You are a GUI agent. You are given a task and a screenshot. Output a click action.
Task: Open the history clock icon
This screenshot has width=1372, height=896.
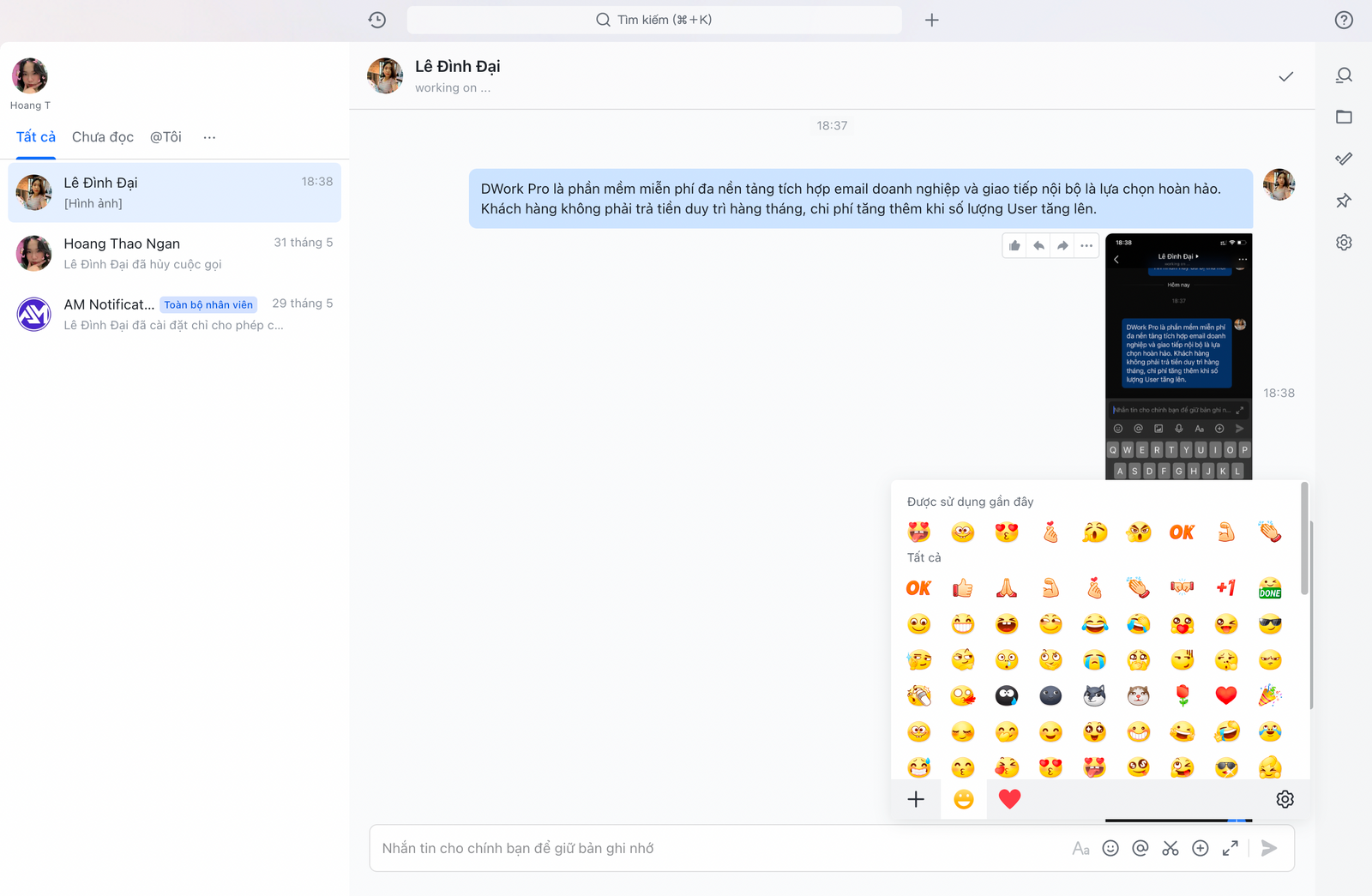pyautogui.click(x=376, y=20)
